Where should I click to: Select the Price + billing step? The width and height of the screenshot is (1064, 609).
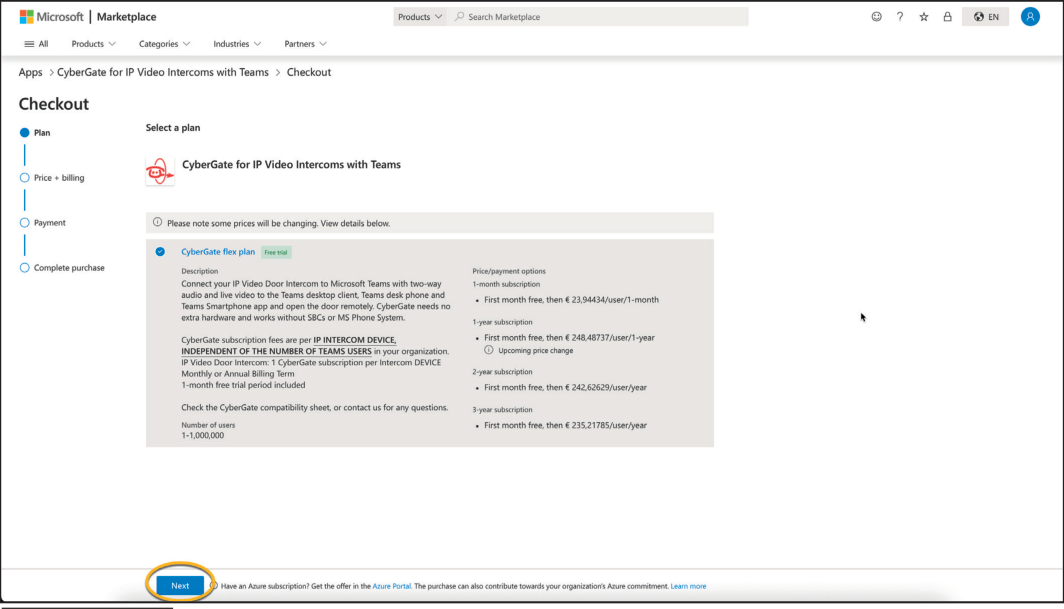(x=25, y=178)
